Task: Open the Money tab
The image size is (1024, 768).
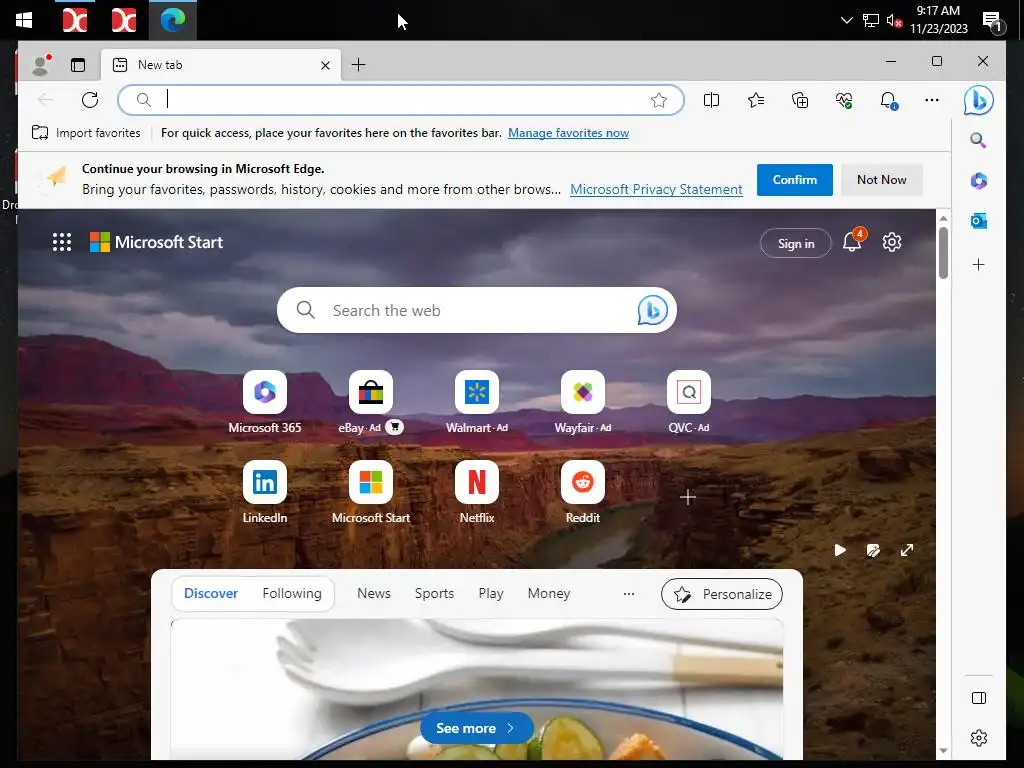Action: [x=549, y=593]
